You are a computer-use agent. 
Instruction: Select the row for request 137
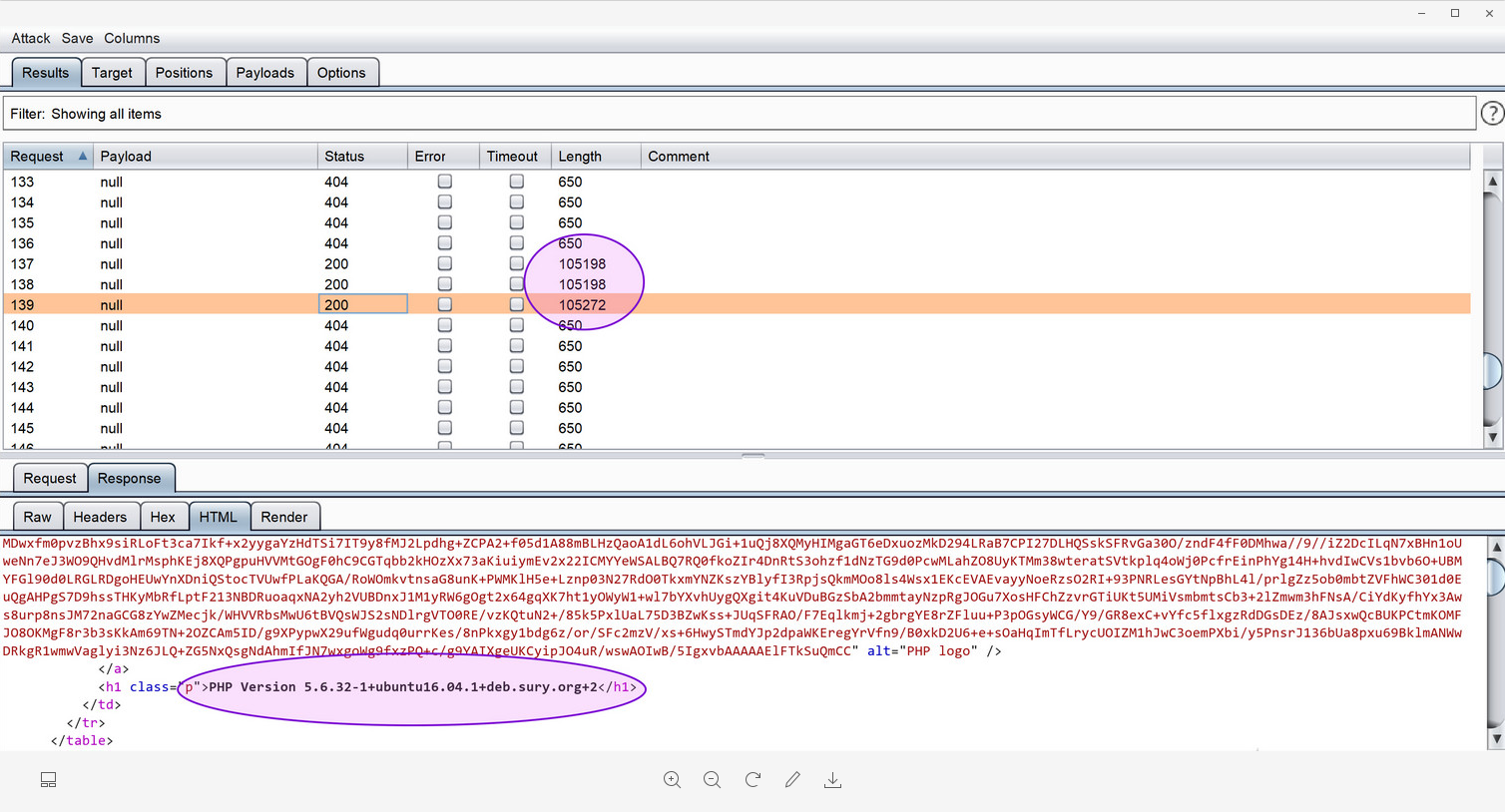click(737, 263)
